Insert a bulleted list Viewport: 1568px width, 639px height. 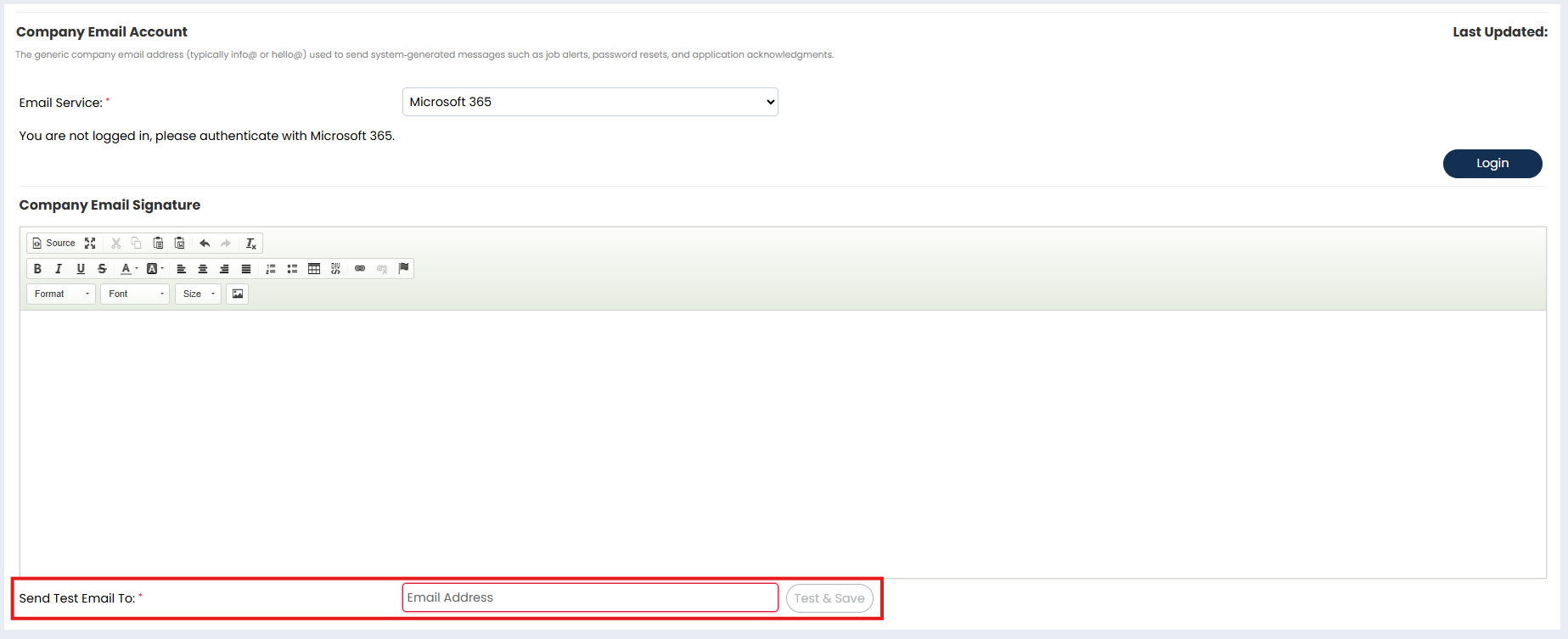pyautogui.click(x=292, y=268)
